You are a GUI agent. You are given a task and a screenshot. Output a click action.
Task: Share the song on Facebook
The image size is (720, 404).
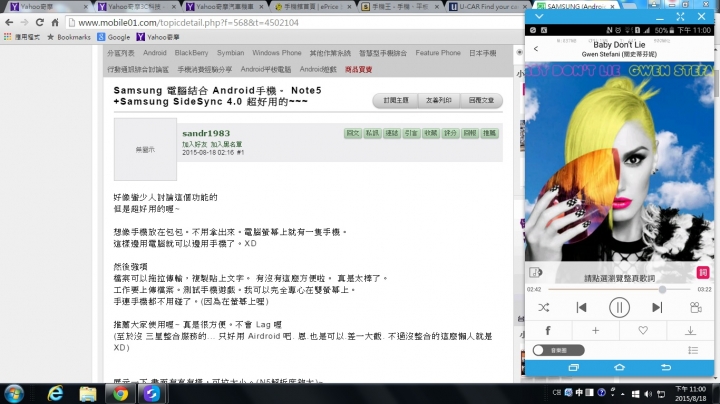548,330
